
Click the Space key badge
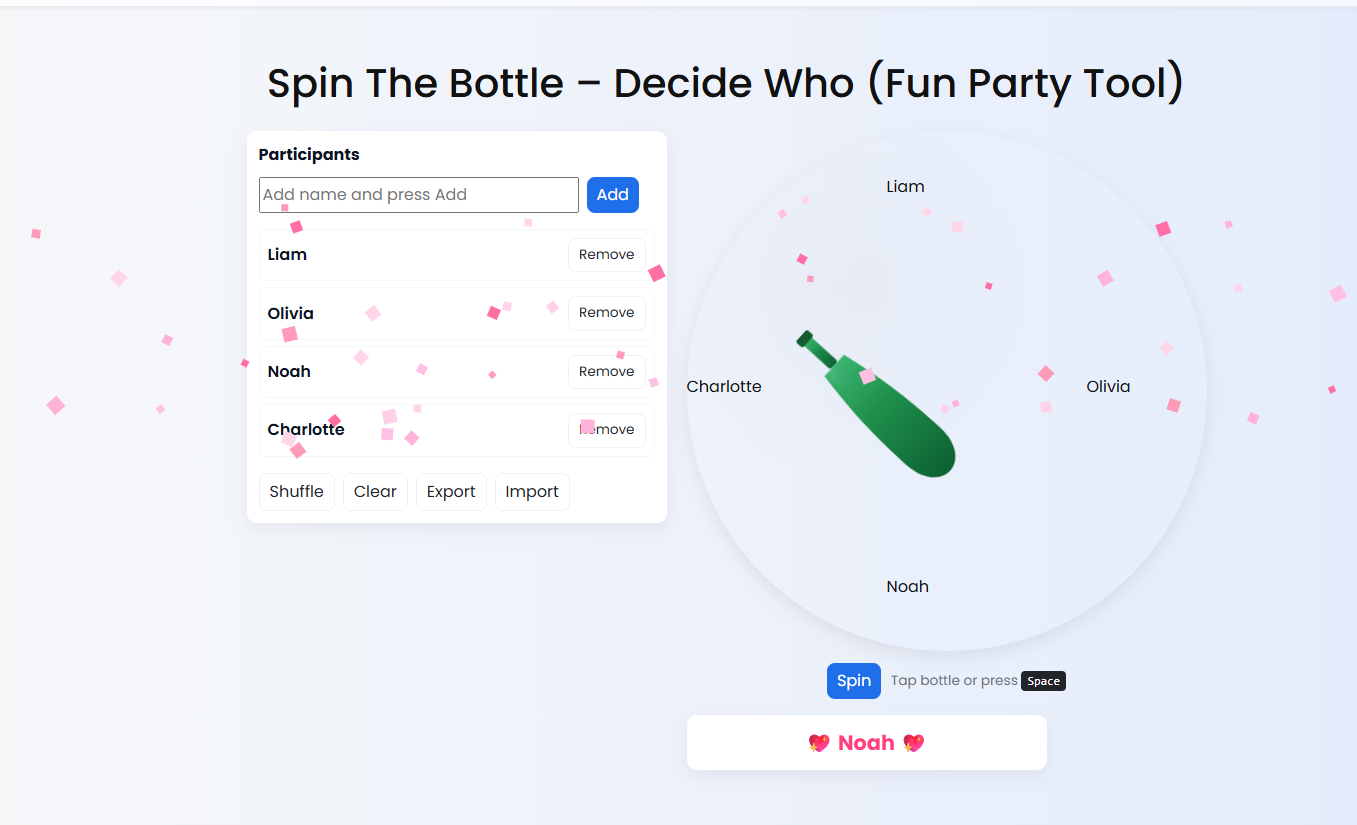[1043, 681]
